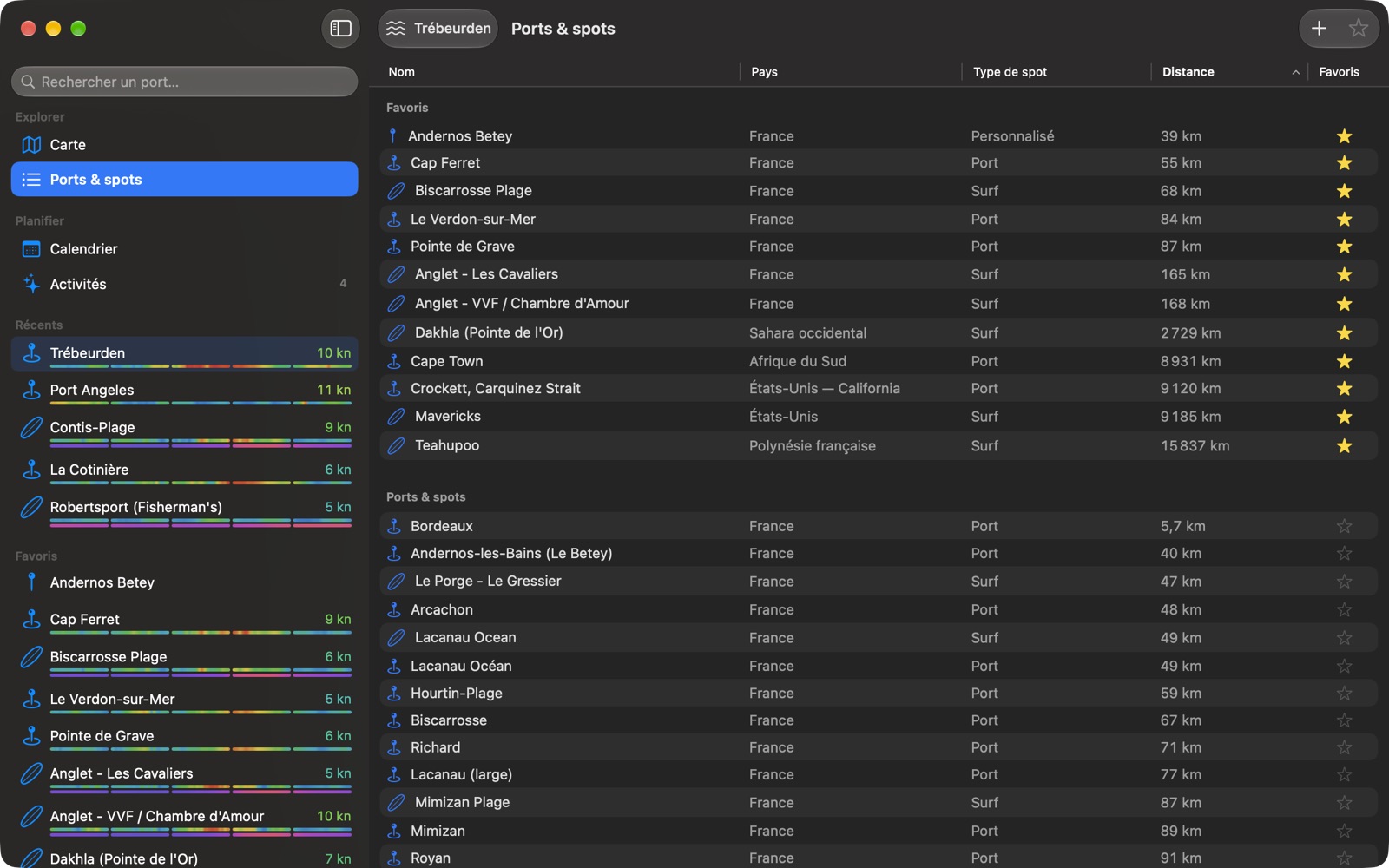Click the surfboard icon beside Mavericks
Screen dimensions: 1389x868
pyautogui.click(x=396, y=417)
